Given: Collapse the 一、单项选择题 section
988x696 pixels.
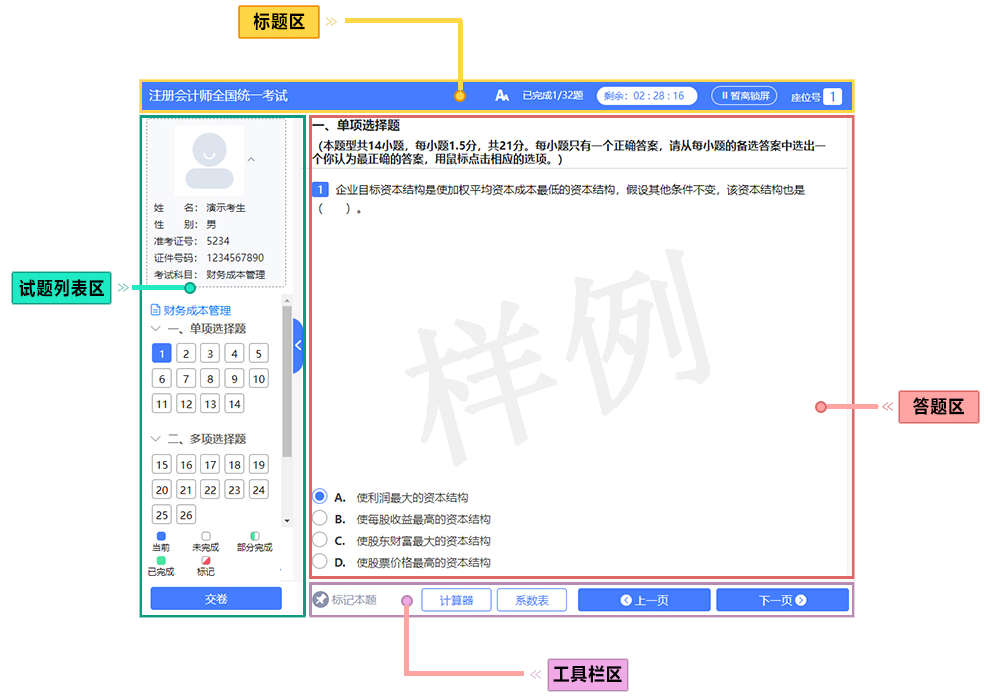Looking at the screenshot, I should pyautogui.click(x=156, y=329).
